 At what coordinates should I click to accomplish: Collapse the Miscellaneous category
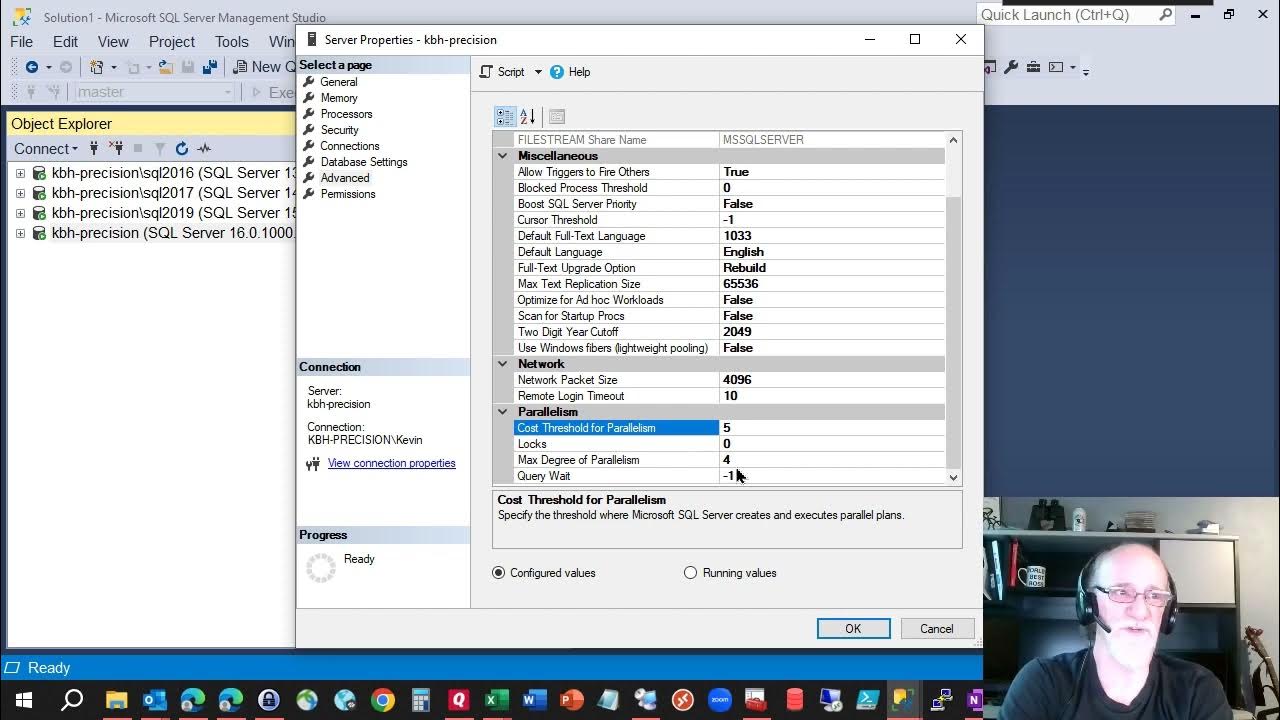pos(503,156)
